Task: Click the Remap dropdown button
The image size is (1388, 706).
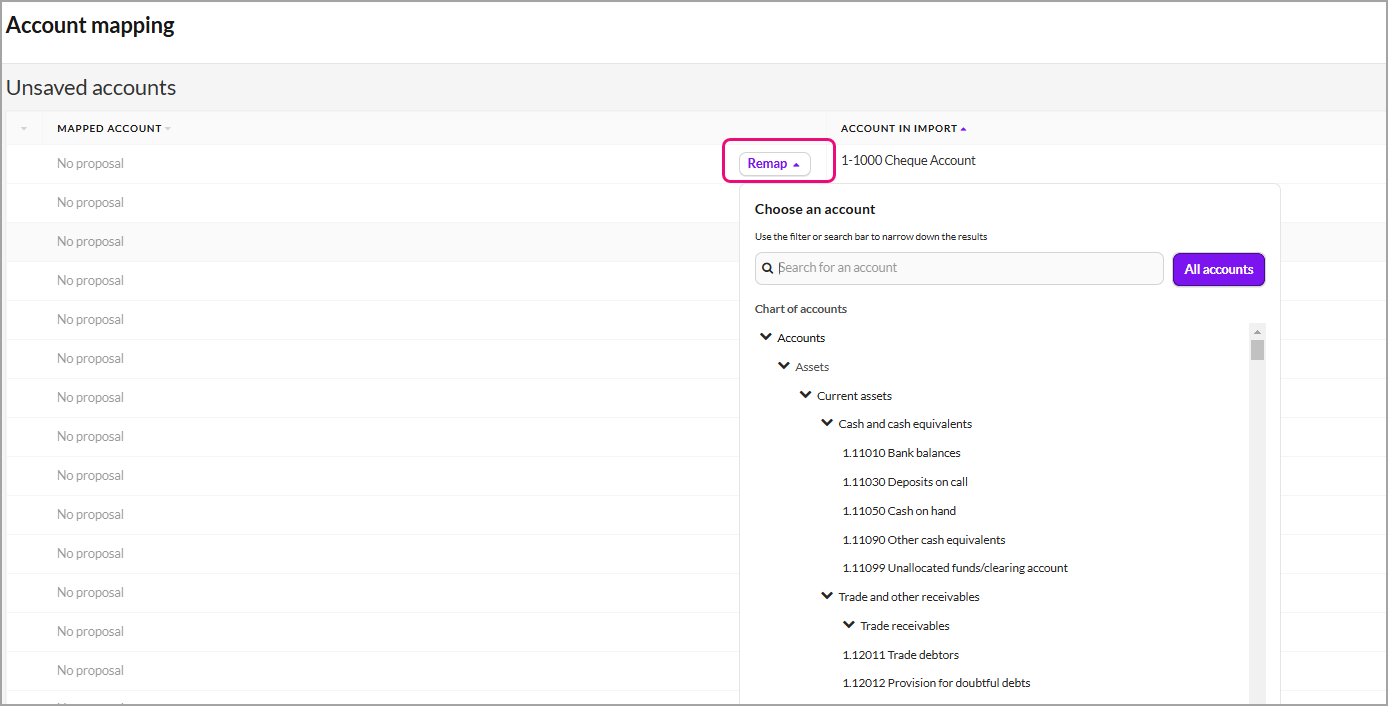Action: pyautogui.click(x=774, y=164)
